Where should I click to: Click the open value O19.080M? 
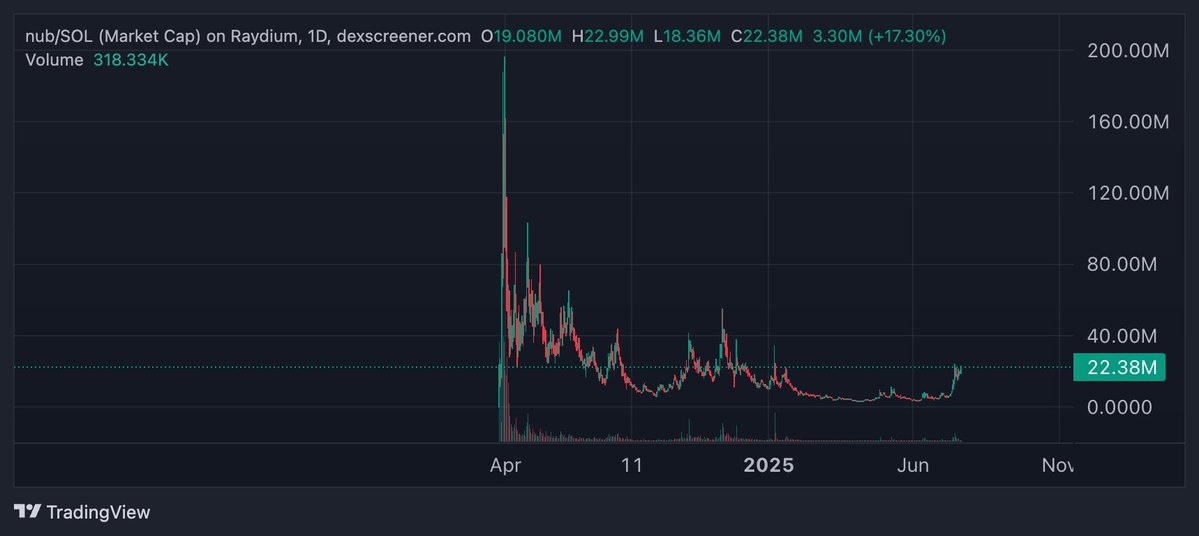520,36
